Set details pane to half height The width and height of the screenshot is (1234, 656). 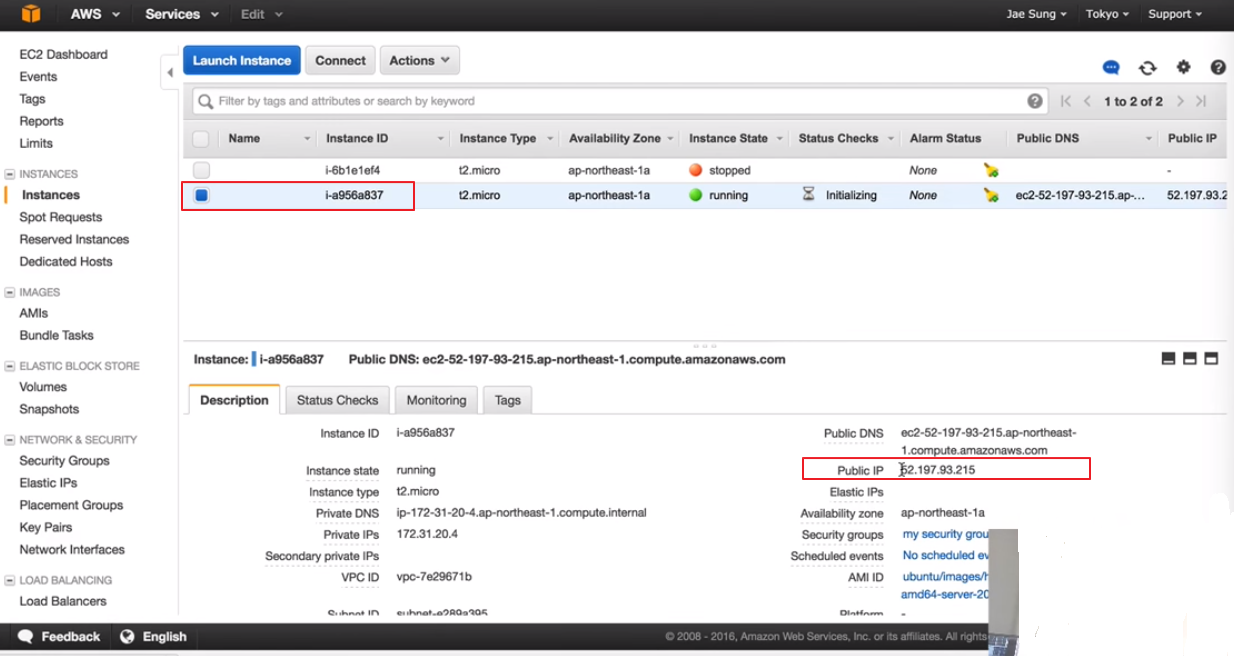1189,359
